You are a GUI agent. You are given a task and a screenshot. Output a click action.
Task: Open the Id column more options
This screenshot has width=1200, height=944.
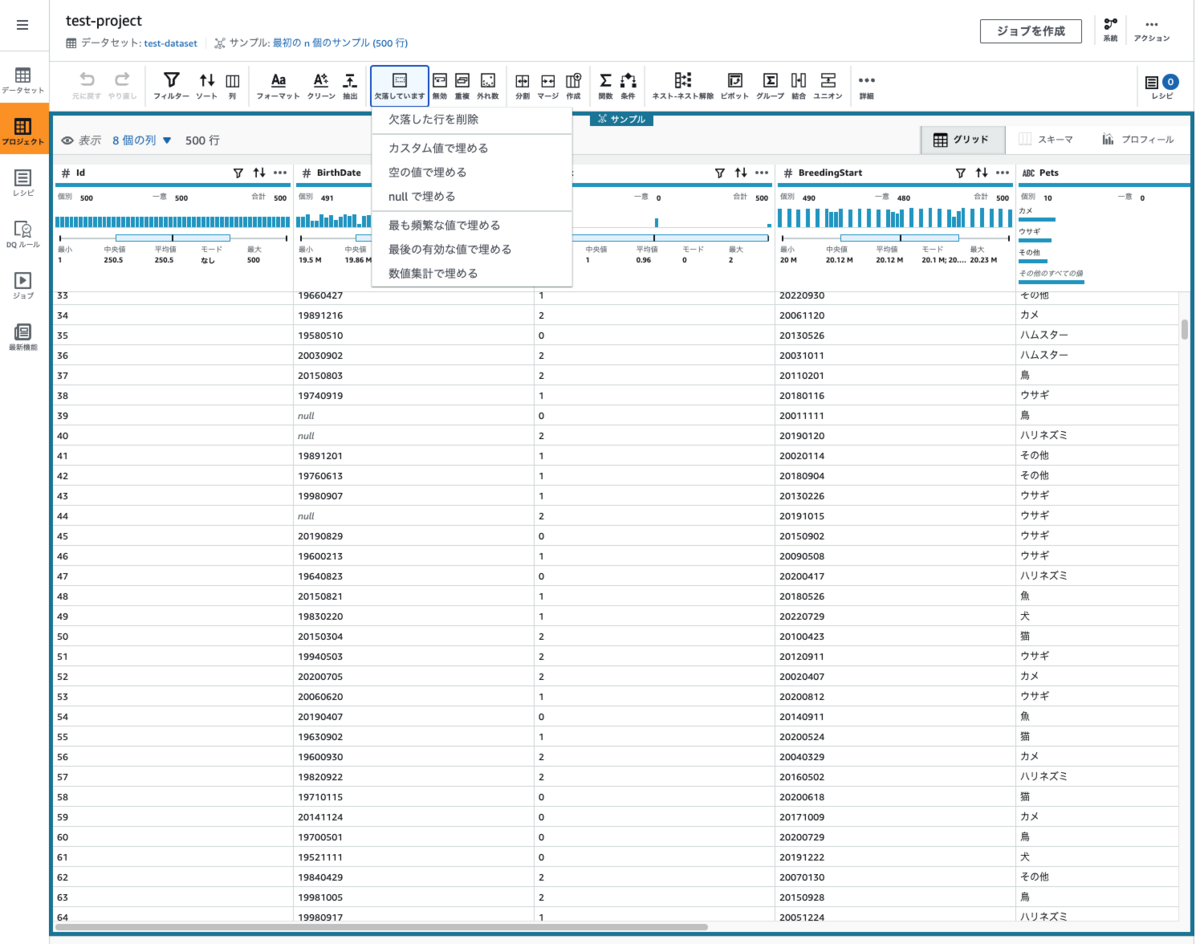tap(280, 173)
